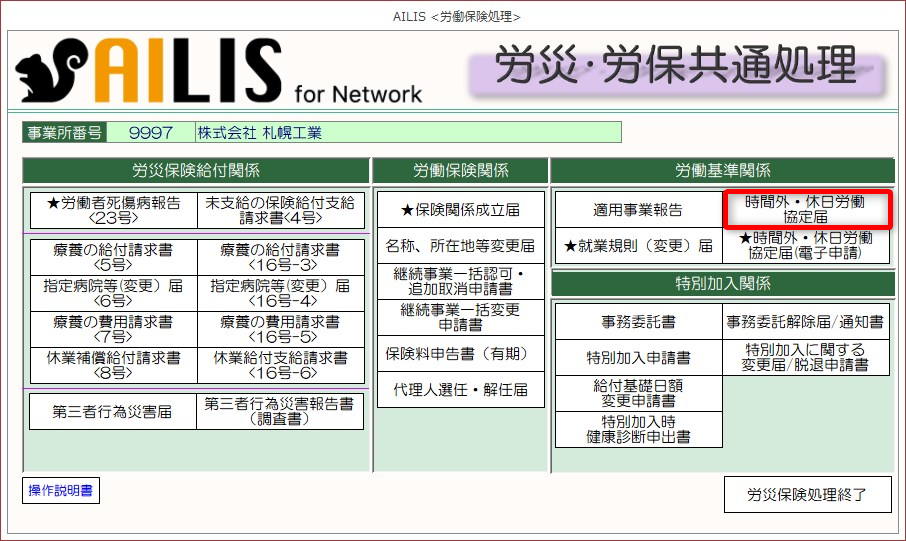
Task: Open 名称、所在地等変更届
Action: point(460,246)
